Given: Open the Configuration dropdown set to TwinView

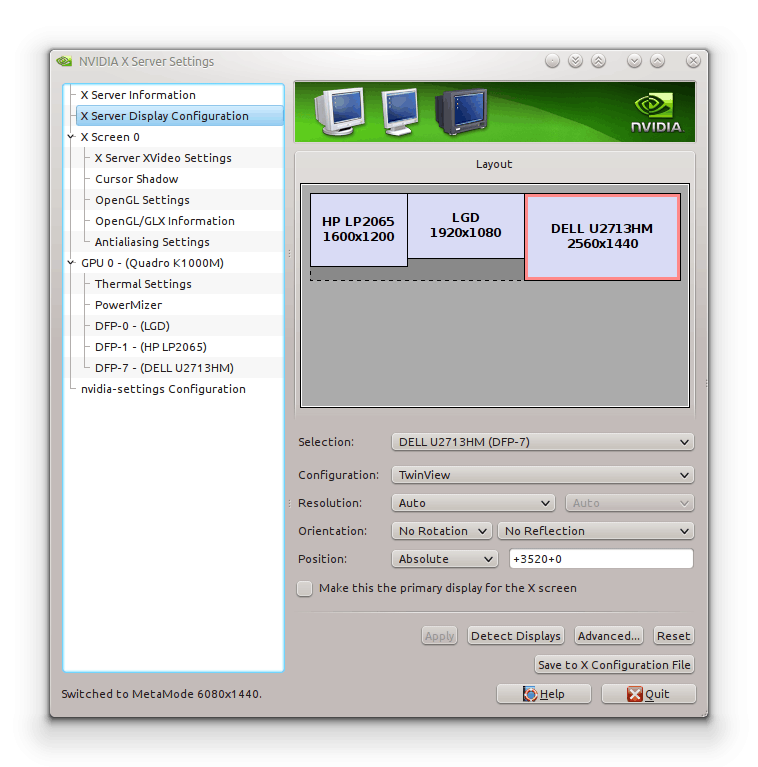Looking at the screenshot, I should (x=542, y=475).
